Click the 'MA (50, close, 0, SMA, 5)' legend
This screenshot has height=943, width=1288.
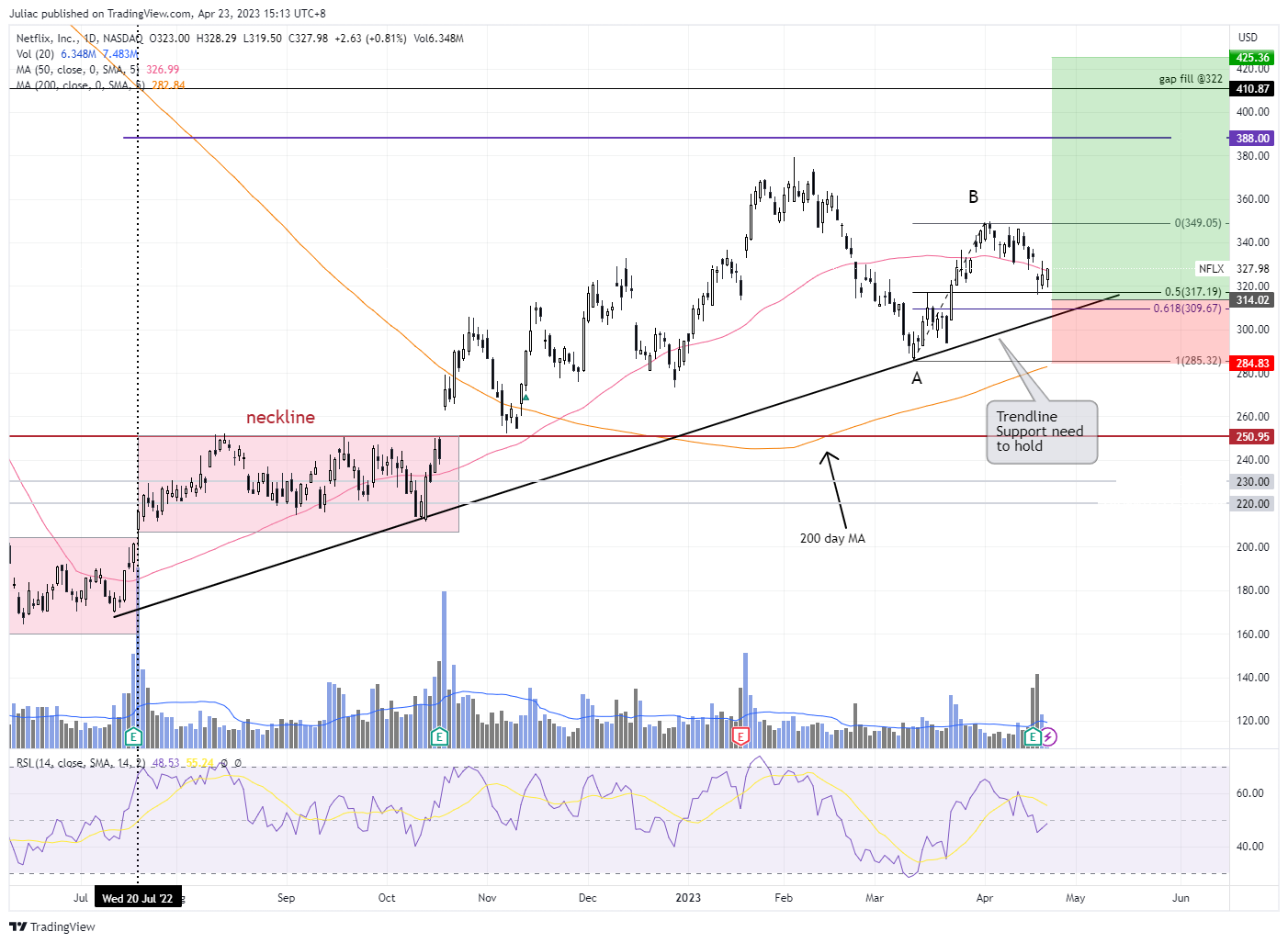[x=77, y=70]
